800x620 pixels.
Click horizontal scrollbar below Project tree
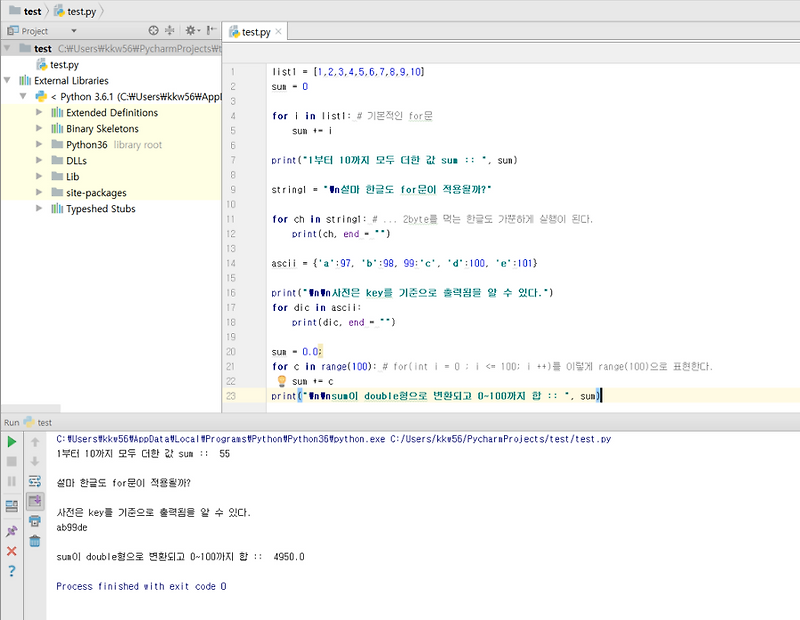(x=31, y=408)
